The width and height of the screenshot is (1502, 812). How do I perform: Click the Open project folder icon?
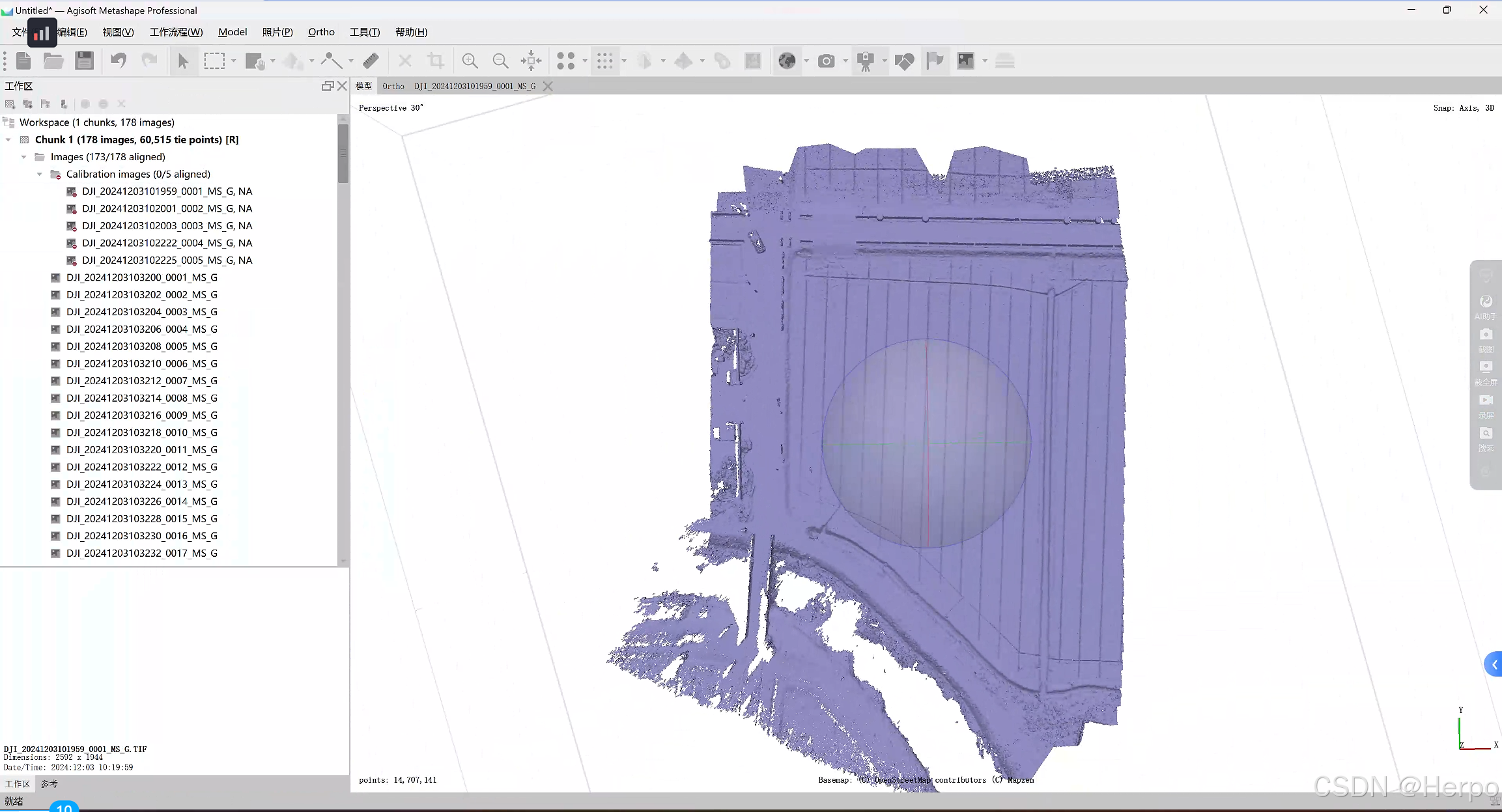tap(53, 61)
